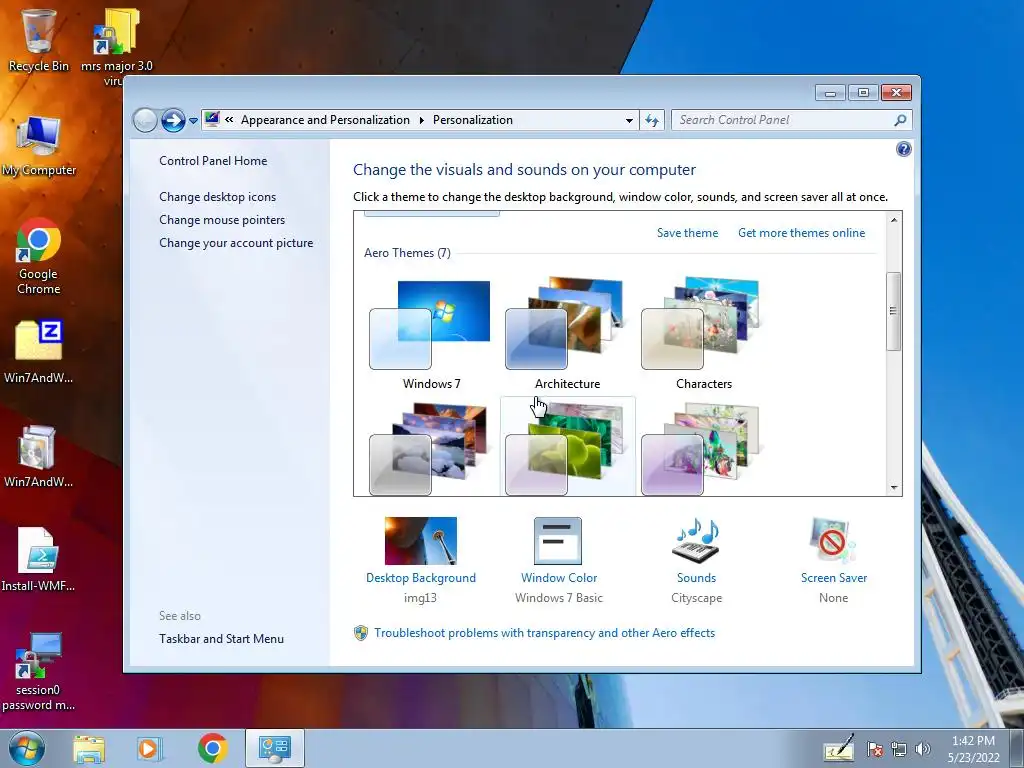Open Windows Media Player from taskbar
This screenshot has width=1024, height=768.
click(x=148, y=749)
